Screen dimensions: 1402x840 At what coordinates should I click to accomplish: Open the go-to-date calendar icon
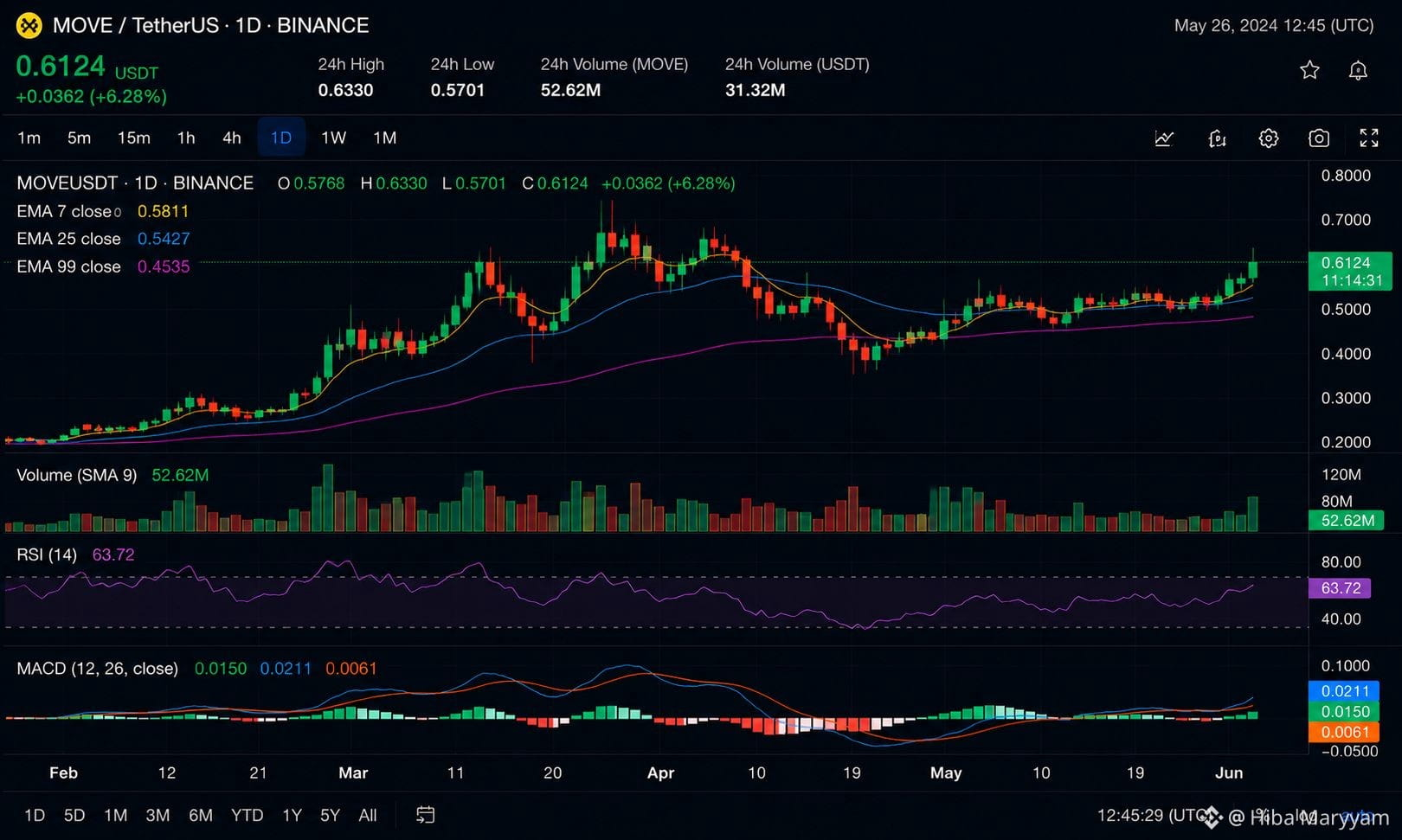point(425,815)
